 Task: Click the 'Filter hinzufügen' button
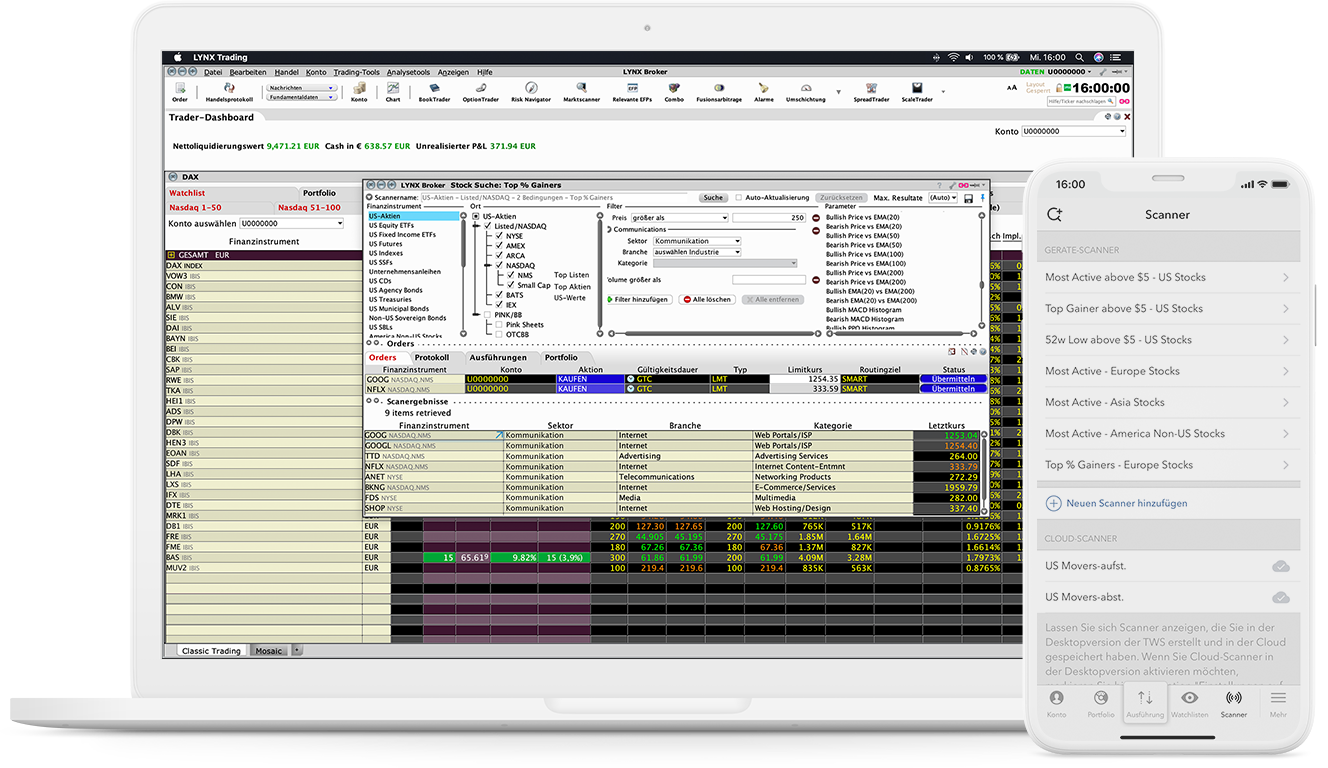(x=639, y=299)
